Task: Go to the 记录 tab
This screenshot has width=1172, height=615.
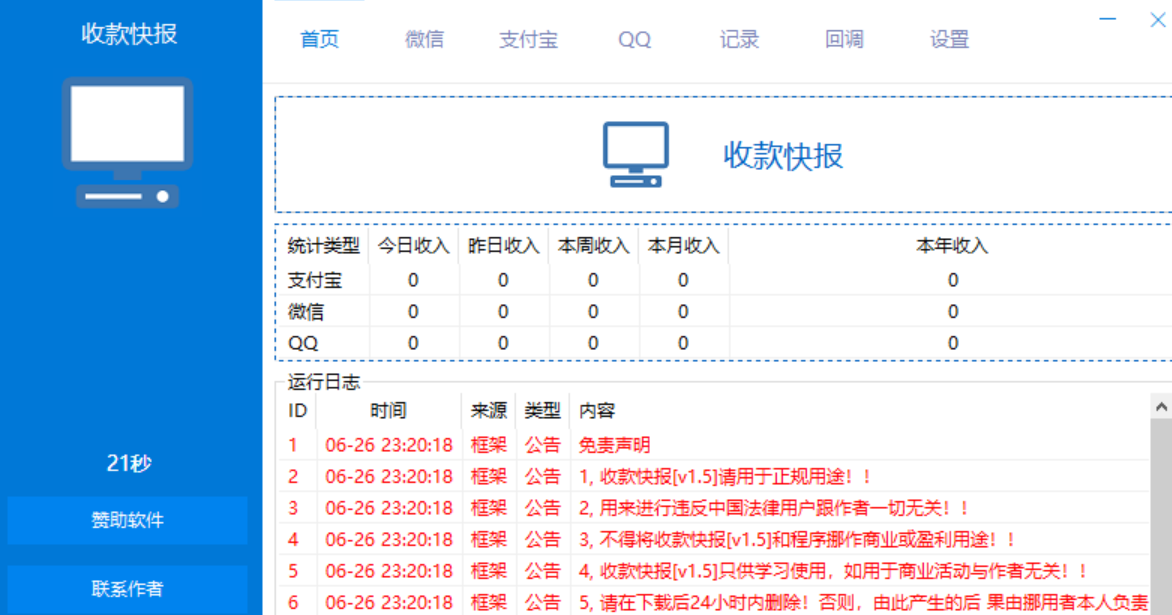Action: click(x=739, y=40)
